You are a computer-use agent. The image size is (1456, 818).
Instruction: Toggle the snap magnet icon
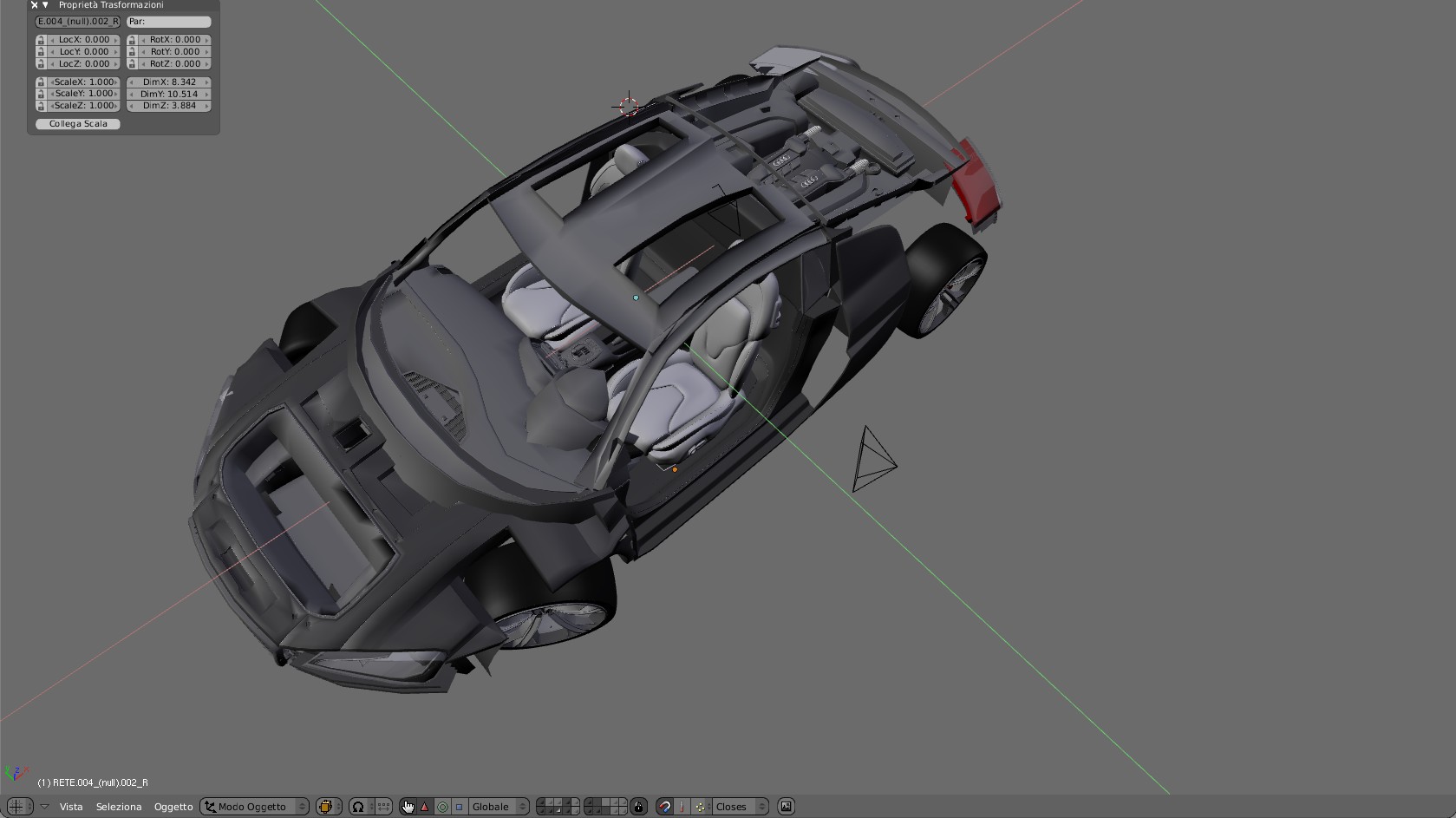(x=664, y=807)
